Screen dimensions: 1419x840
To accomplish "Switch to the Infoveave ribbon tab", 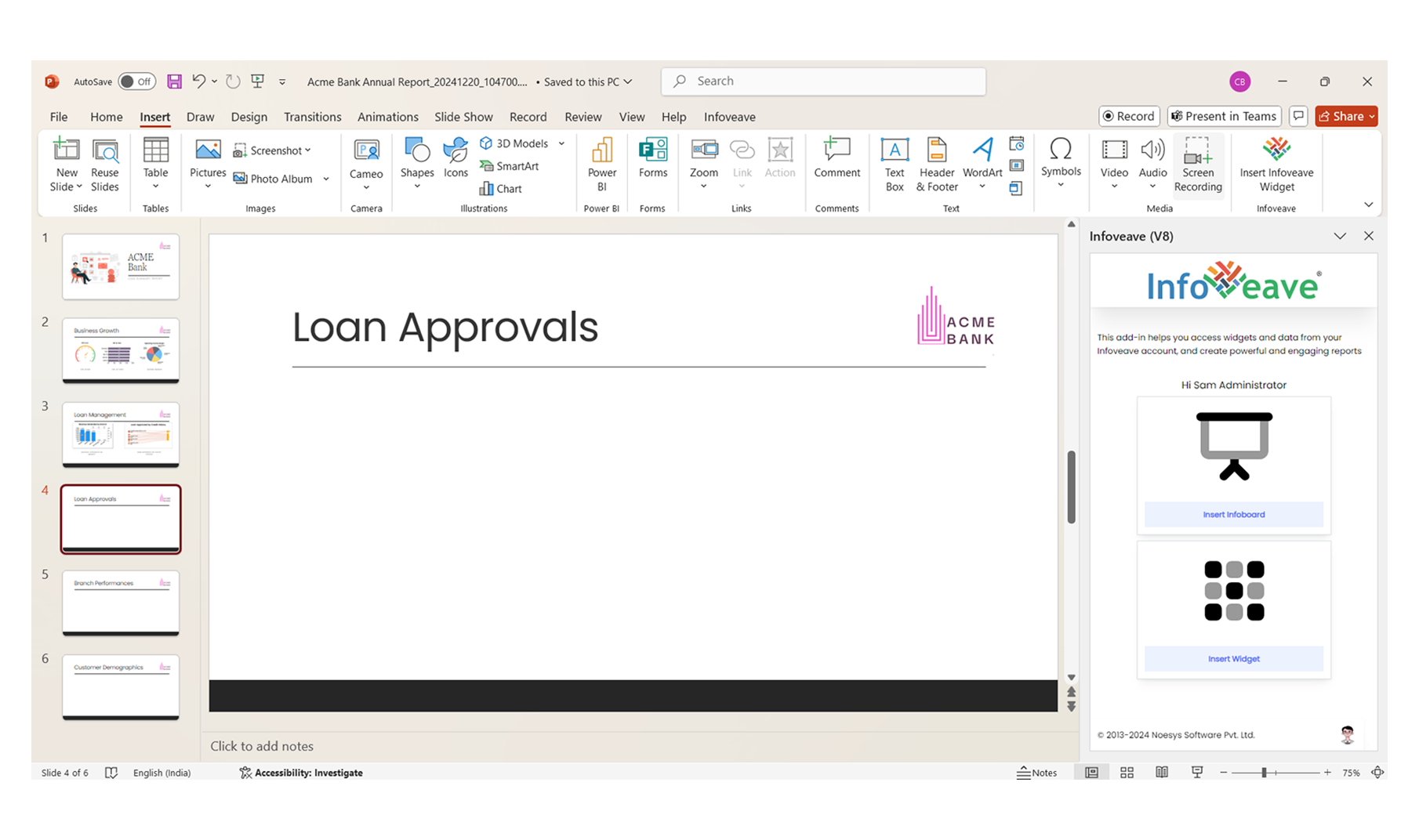I will point(729,117).
